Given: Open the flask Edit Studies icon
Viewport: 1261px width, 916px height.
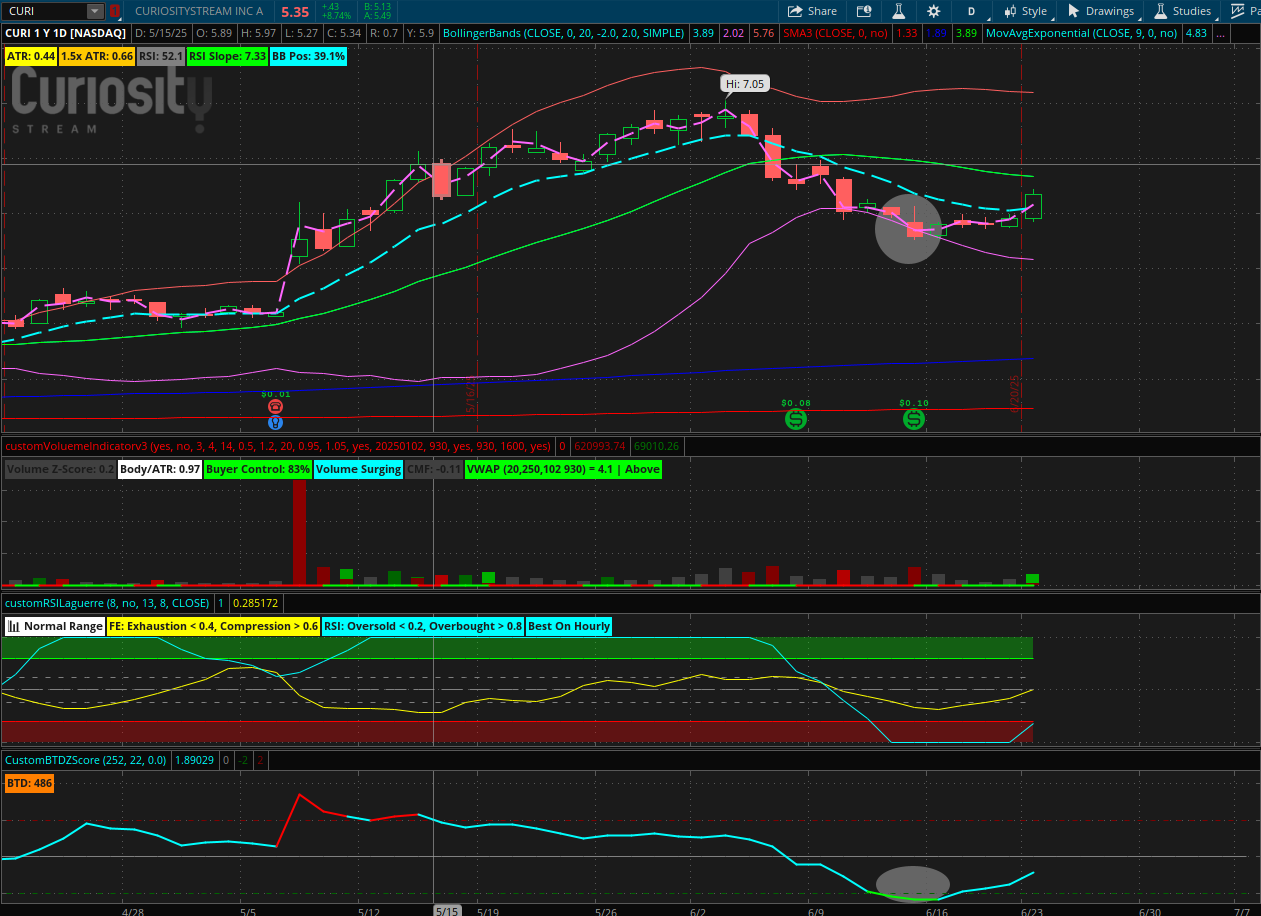Looking at the screenshot, I should (898, 11).
